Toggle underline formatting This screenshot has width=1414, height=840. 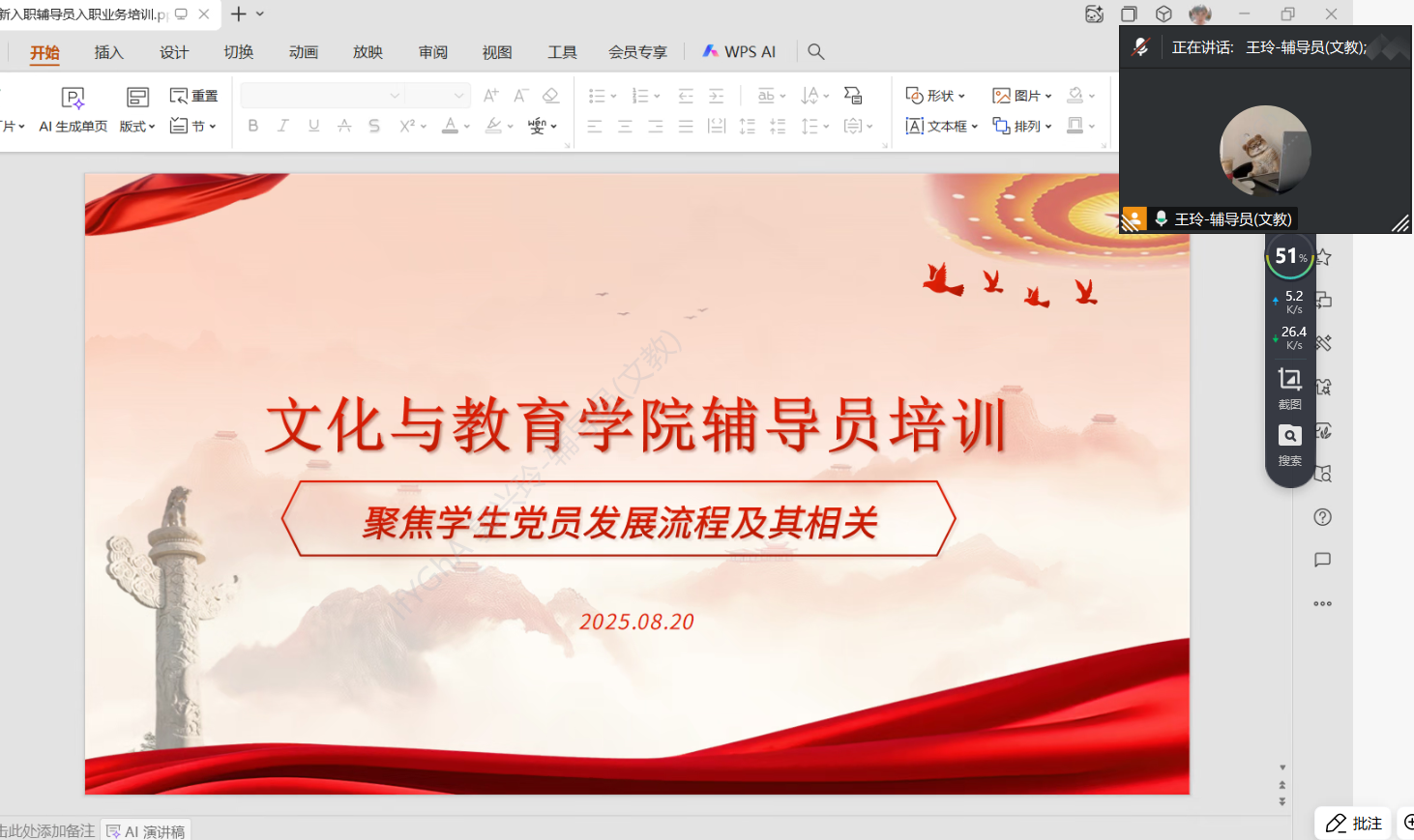[313, 126]
